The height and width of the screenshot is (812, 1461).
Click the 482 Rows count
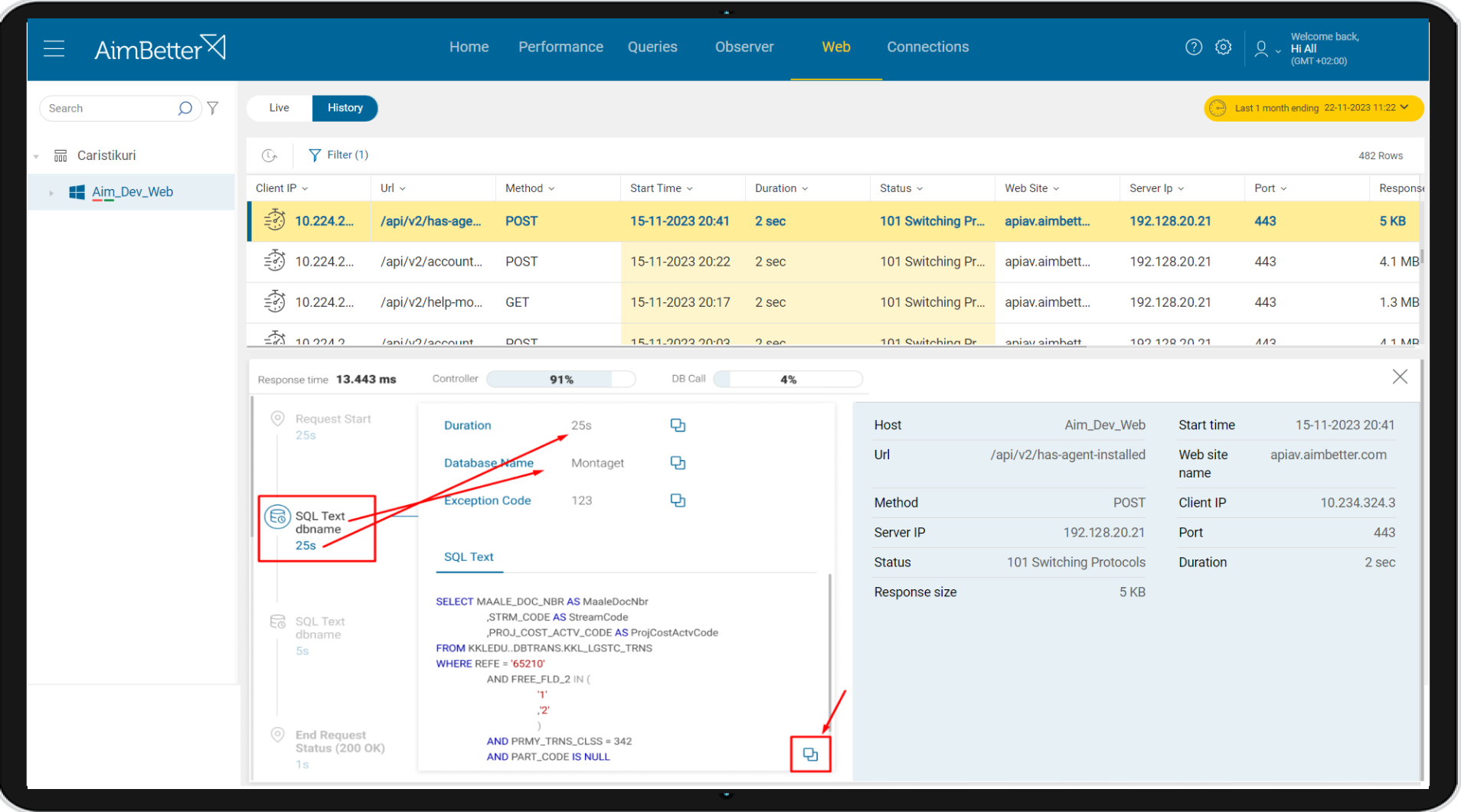coord(1381,156)
